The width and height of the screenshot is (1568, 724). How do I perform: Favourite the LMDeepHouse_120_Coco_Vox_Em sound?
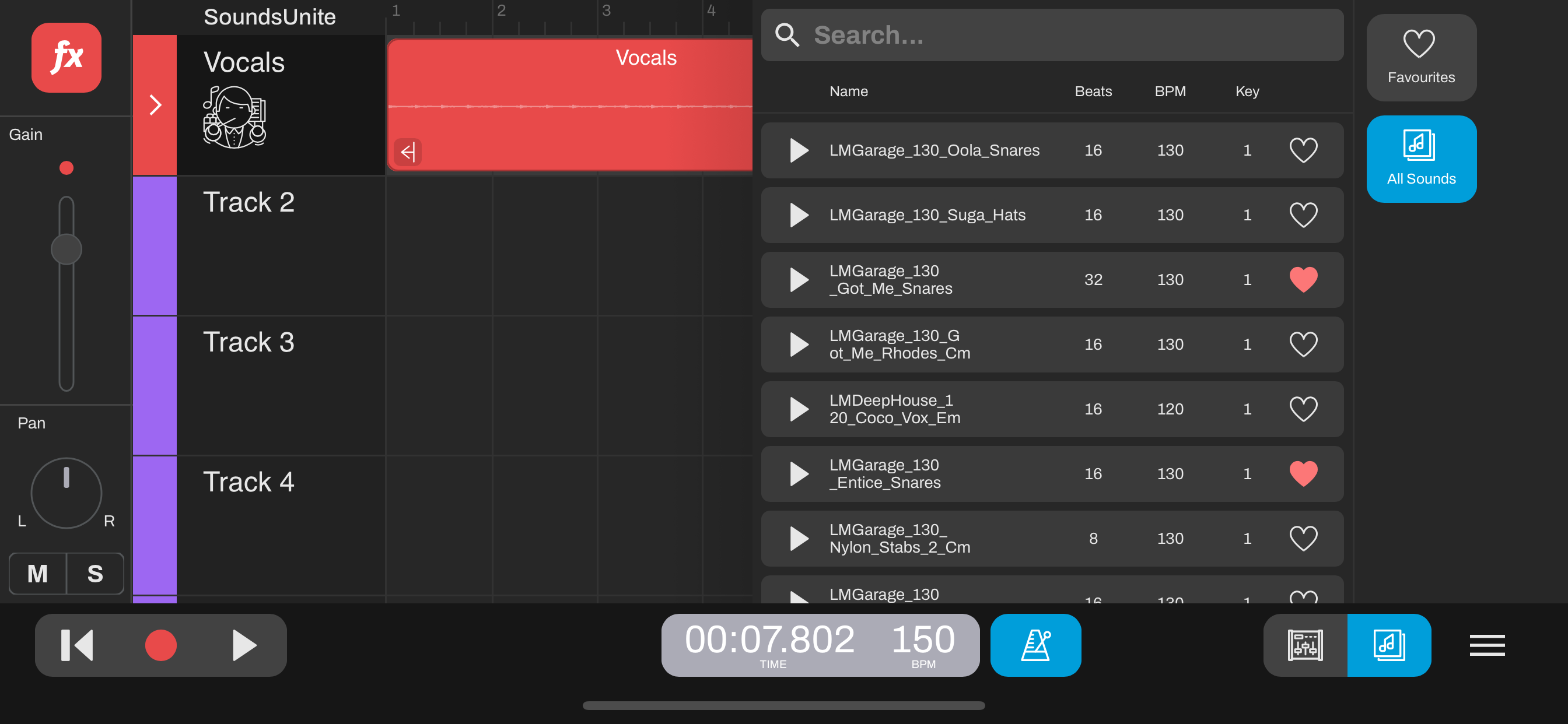click(x=1303, y=409)
